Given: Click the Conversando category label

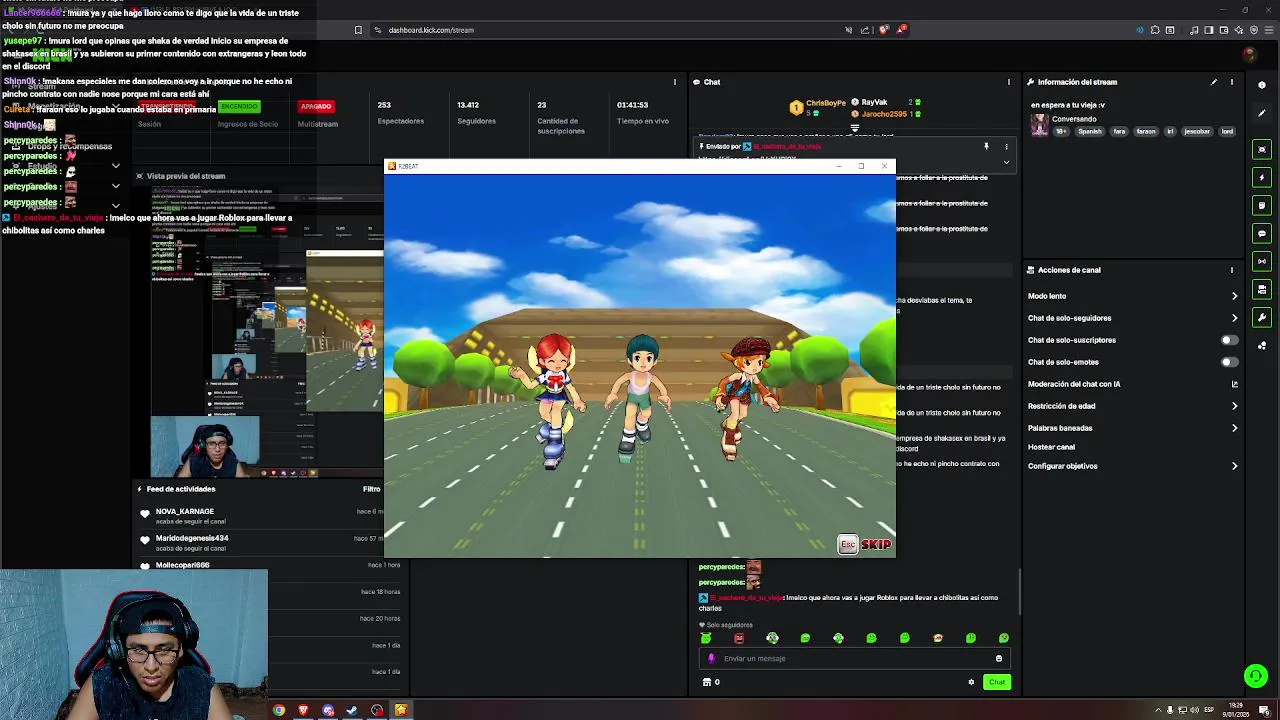Looking at the screenshot, I should point(1074,119).
